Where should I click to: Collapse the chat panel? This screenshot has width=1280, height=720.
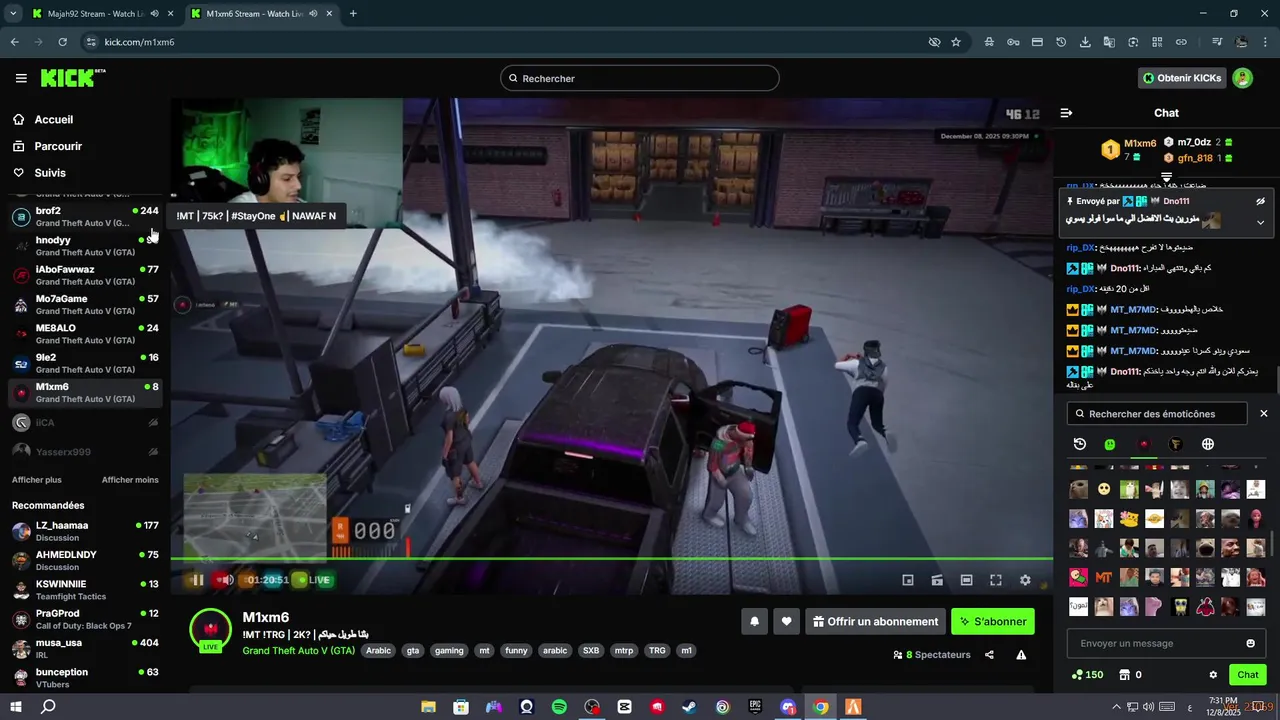(1066, 113)
